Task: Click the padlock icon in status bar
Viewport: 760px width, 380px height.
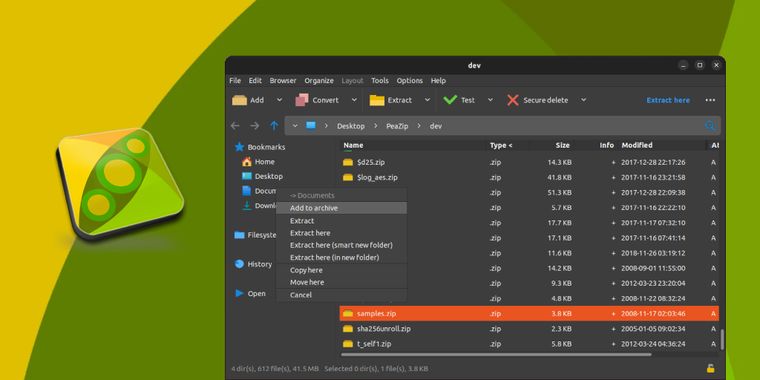Action: [710, 368]
